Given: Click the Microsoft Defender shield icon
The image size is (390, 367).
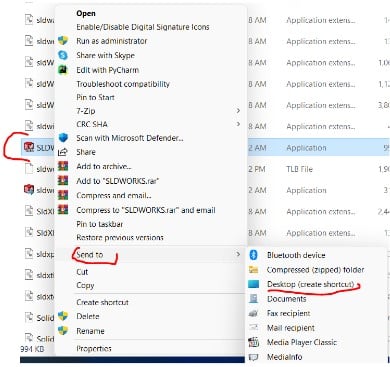Looking at the screenshot, I should coord(63,138).
